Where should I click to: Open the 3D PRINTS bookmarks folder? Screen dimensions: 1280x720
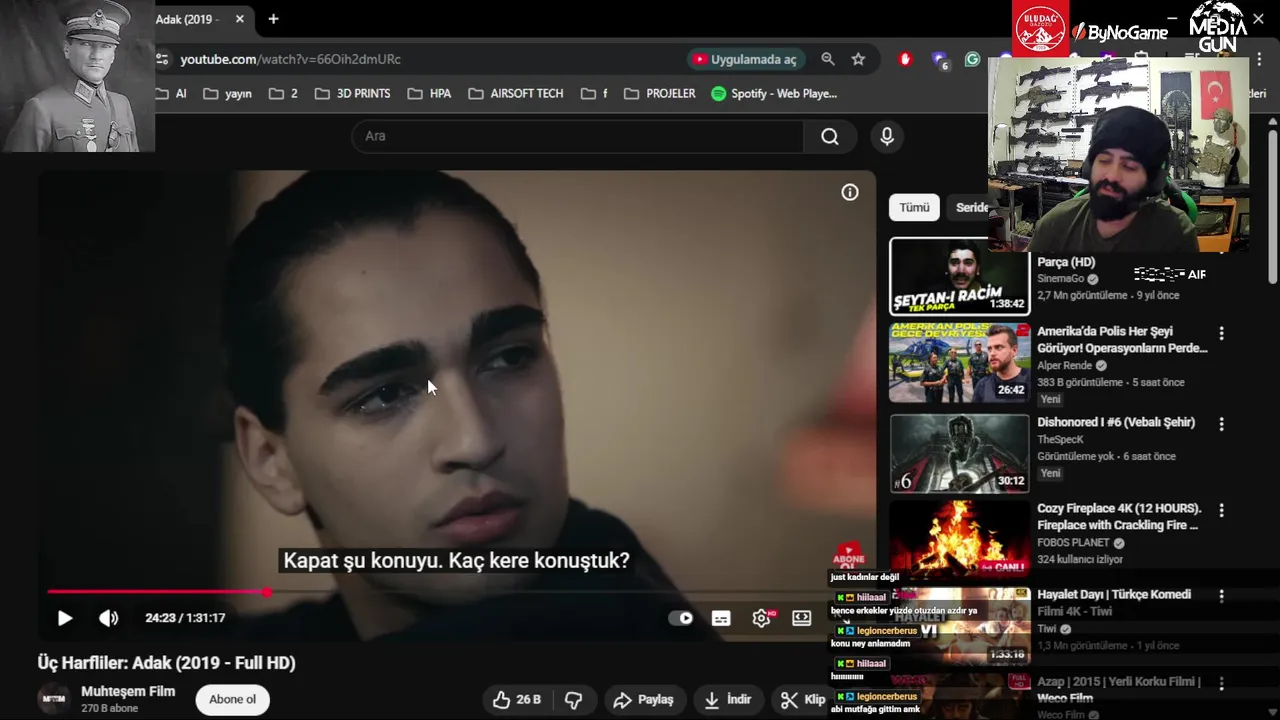pos(352,94)
